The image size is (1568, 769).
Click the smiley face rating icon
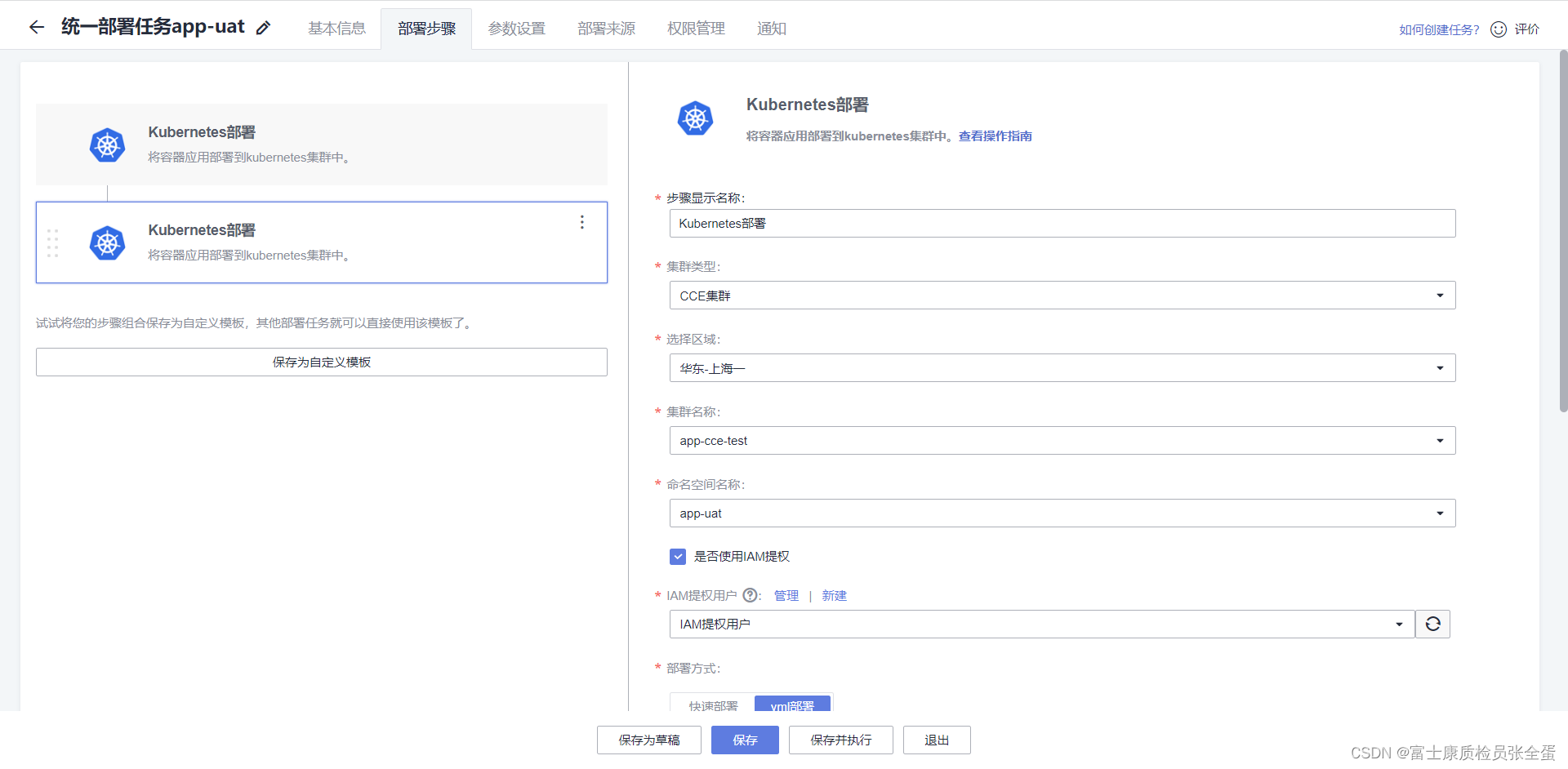click(1499, 29)
